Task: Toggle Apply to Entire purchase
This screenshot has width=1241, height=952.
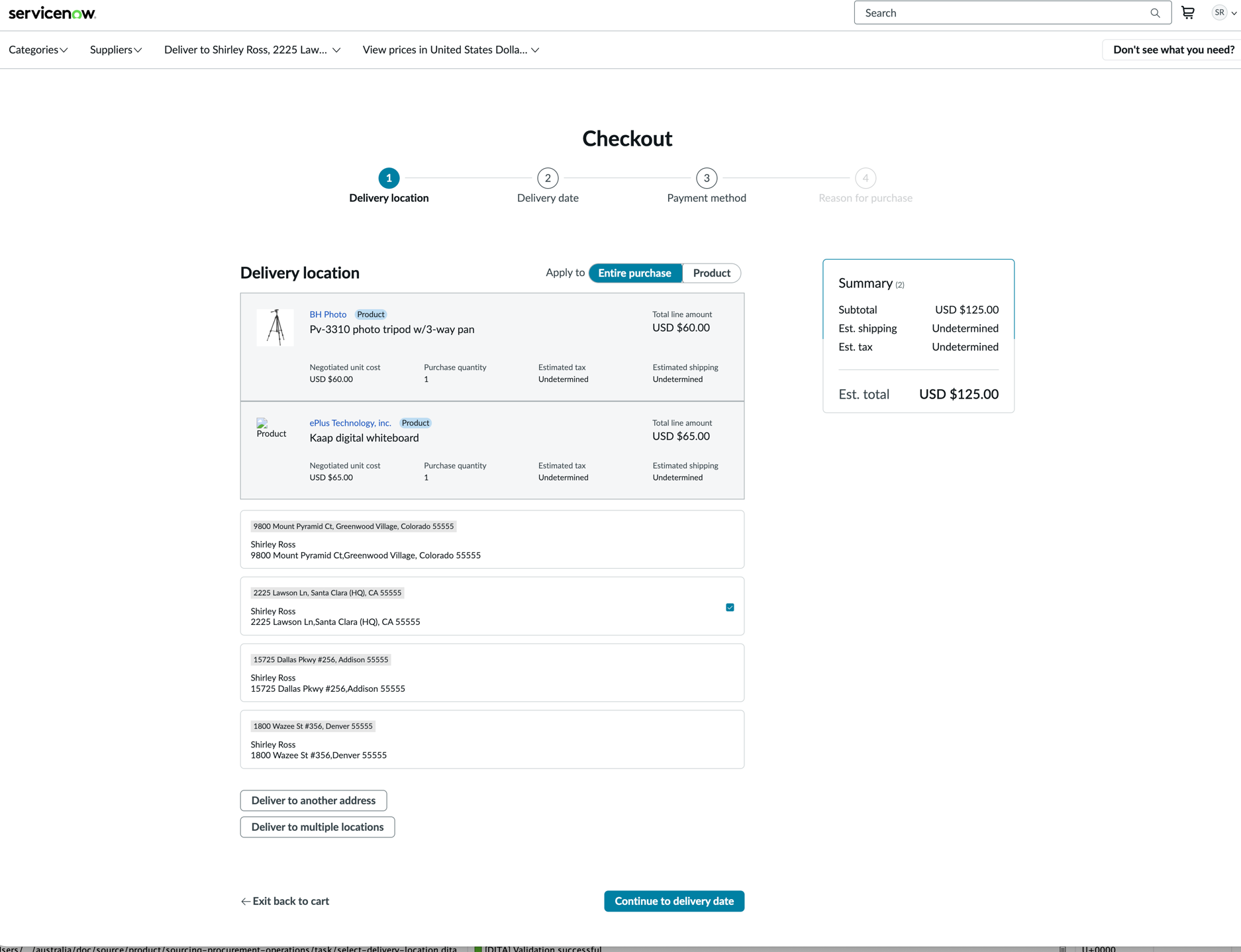Action: (635, 273)
